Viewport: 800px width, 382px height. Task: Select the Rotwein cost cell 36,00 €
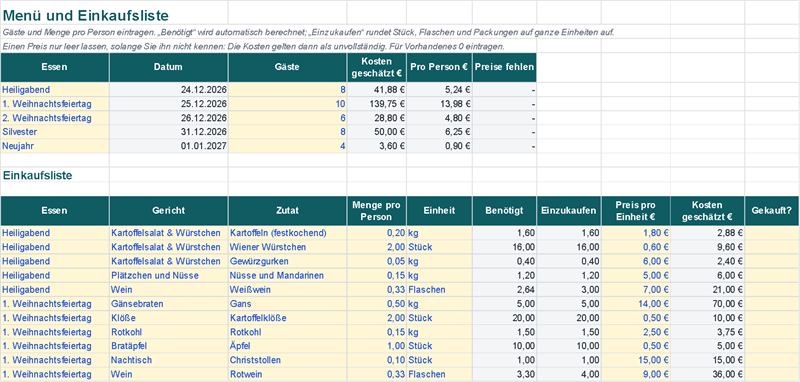click(708, 374)
